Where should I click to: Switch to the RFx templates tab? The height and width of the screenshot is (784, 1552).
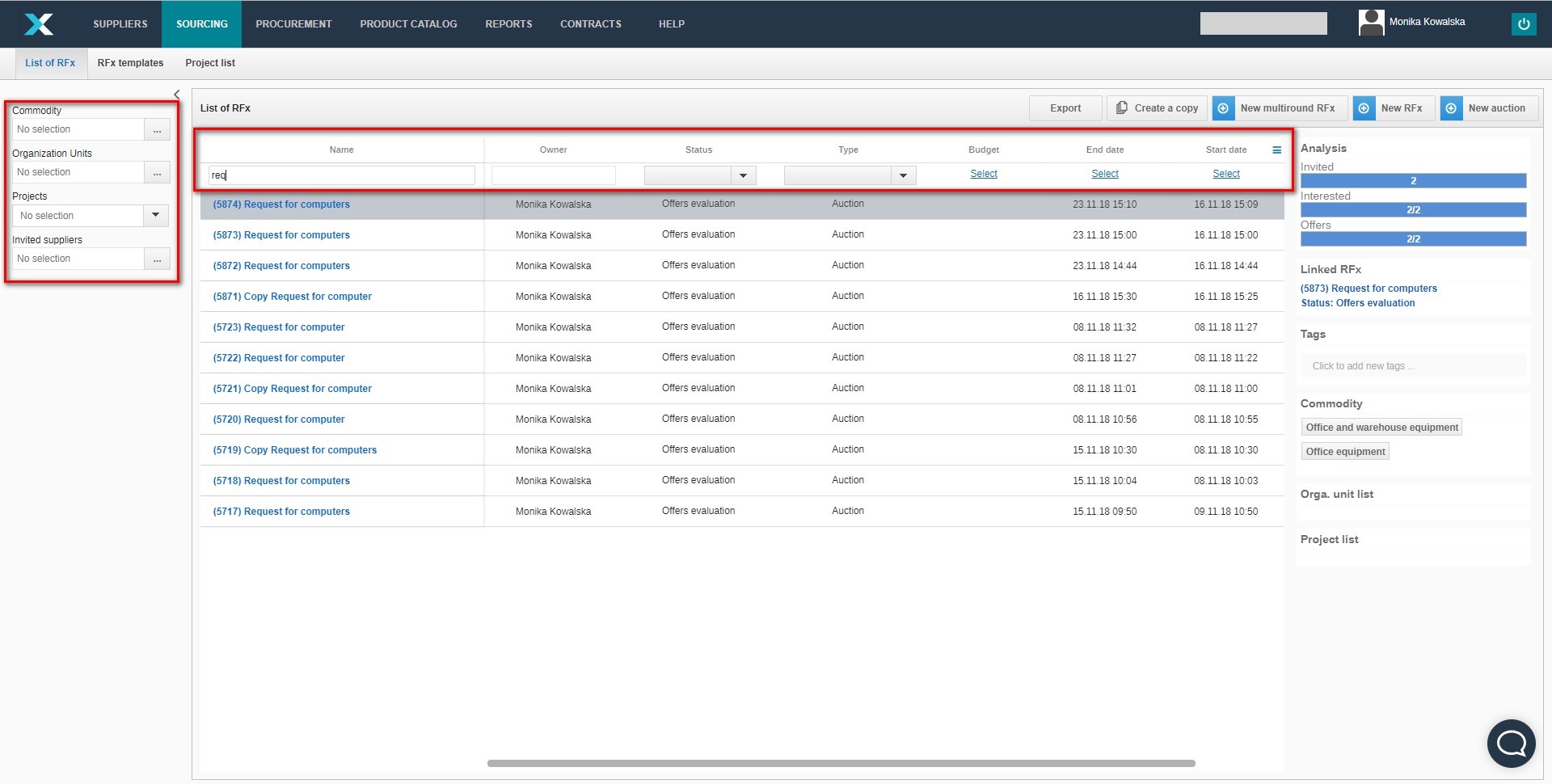pos(130,63)
